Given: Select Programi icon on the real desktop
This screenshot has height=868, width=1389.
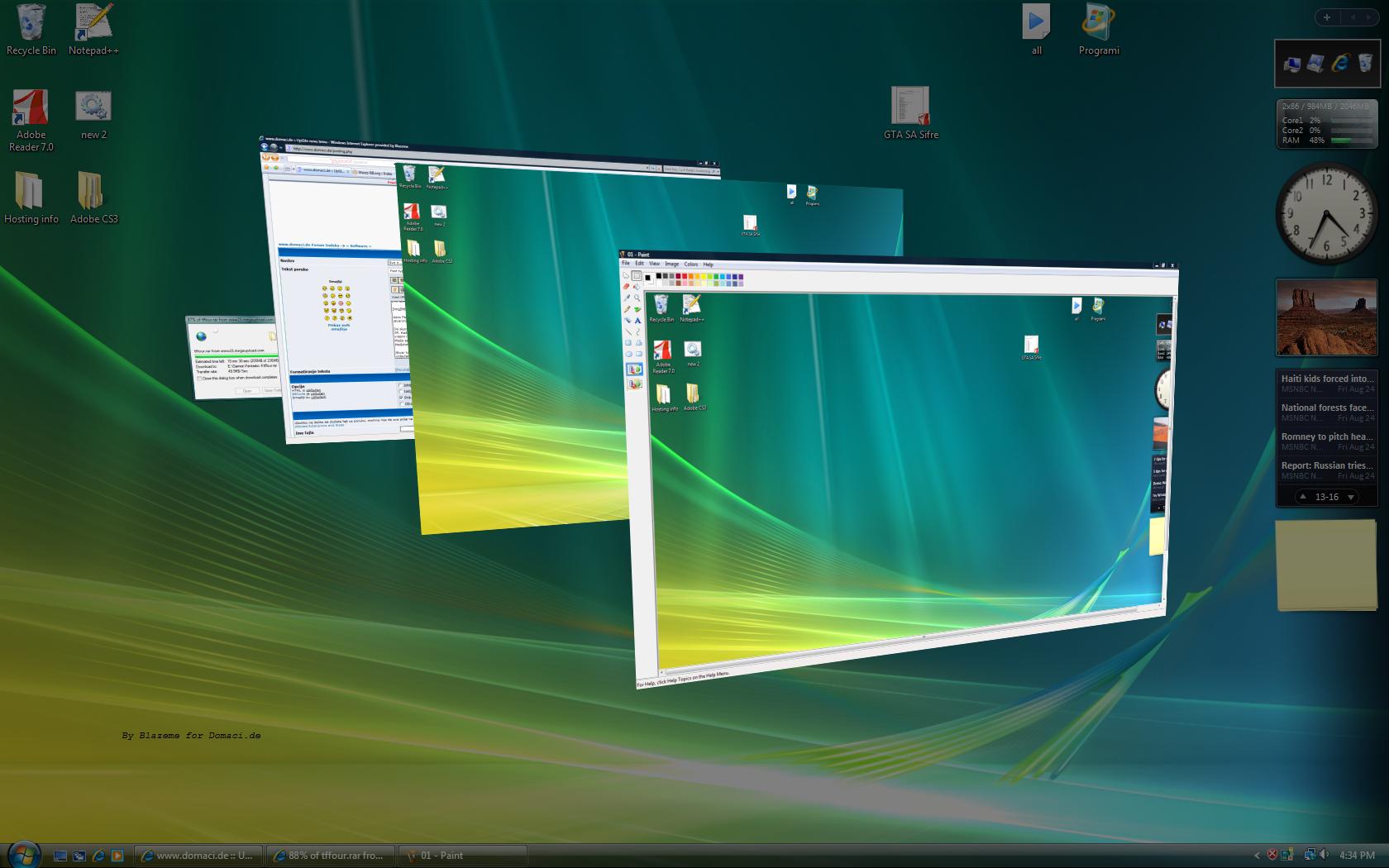Looking at the screenshot, I should [x=1099, y=30].
